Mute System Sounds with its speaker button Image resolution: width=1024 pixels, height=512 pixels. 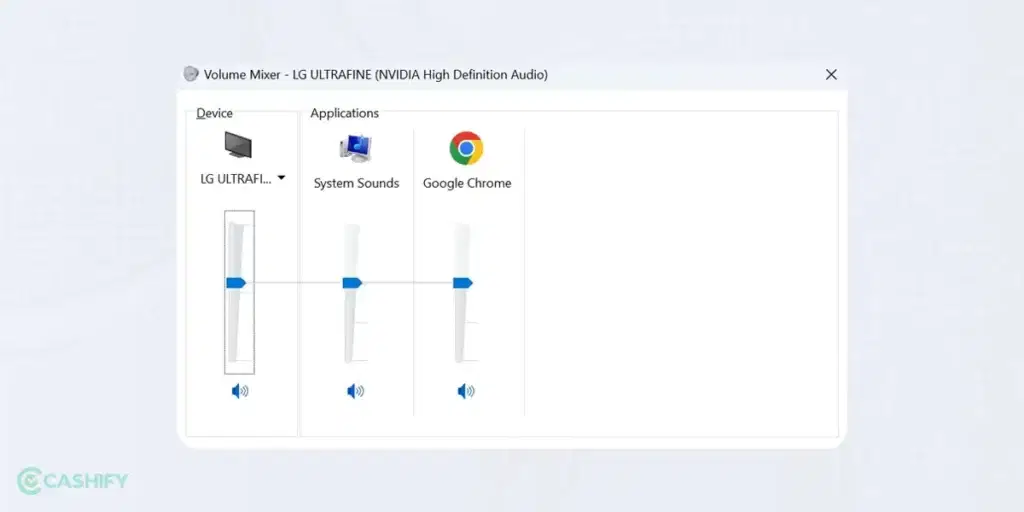click(x=355, y=391)
